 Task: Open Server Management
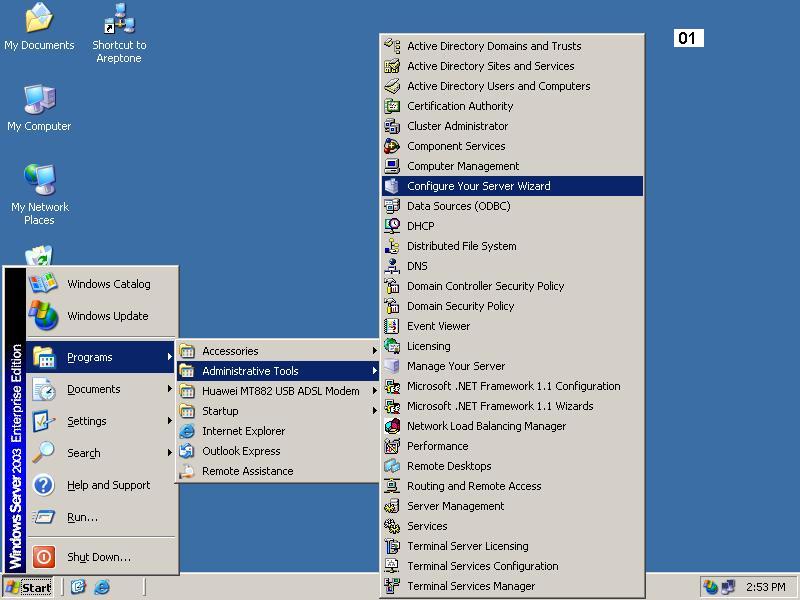coord(512,506)
